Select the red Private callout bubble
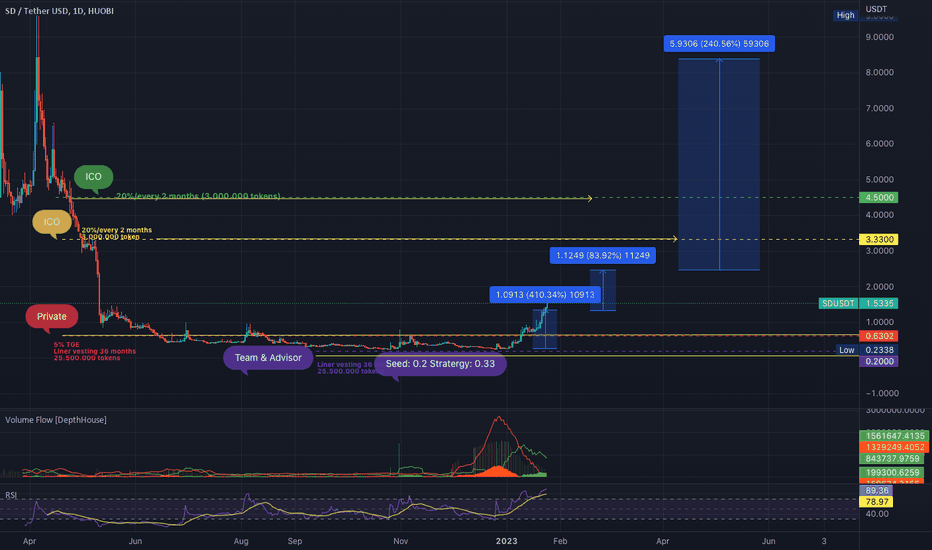Viewport: 932px width, 550px height. (x=52, y=316)
